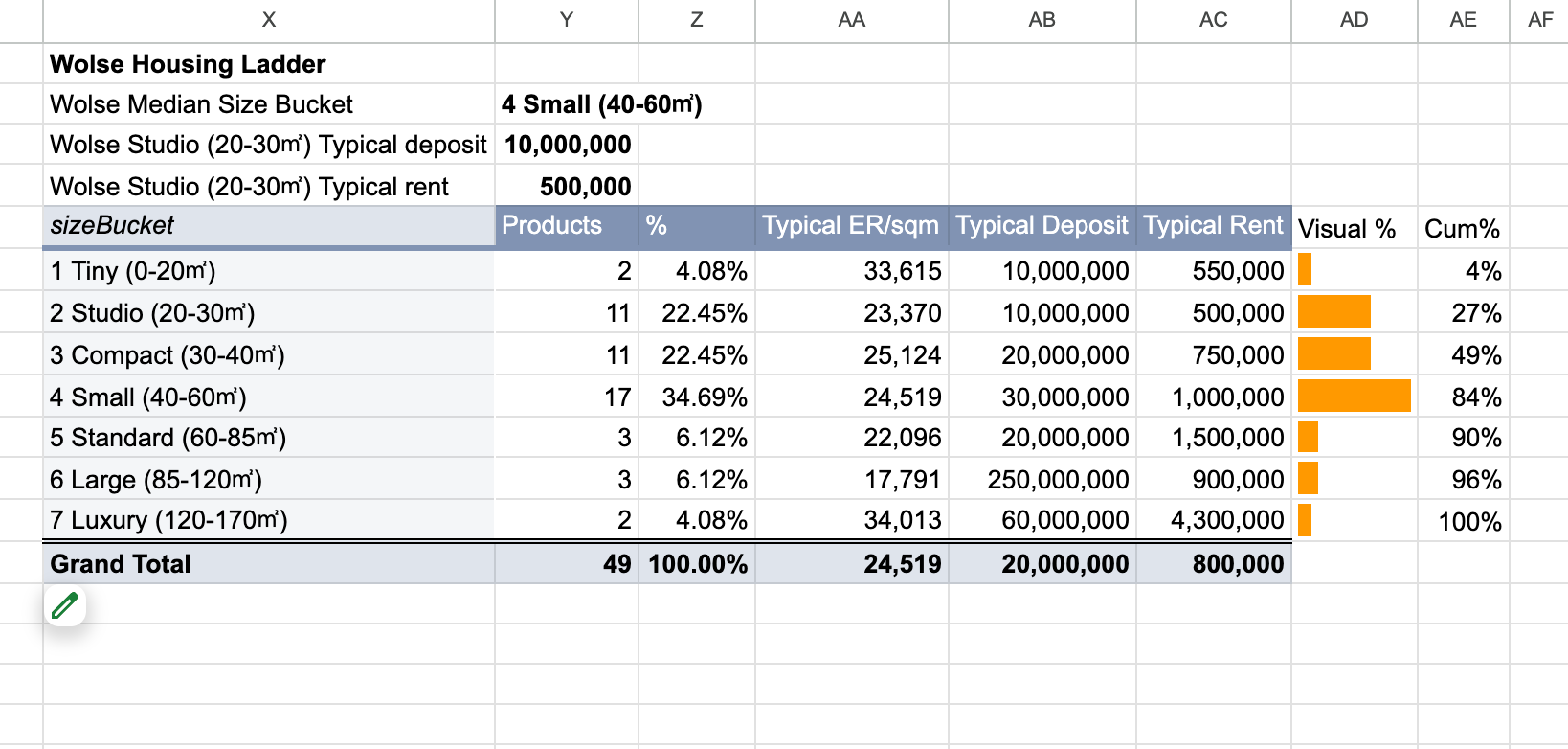Viewport: 1568px width, 749px height.
Task: Click the 22,096 ER/sqm value
Action: pyautogui.click(x=852, y=438)
